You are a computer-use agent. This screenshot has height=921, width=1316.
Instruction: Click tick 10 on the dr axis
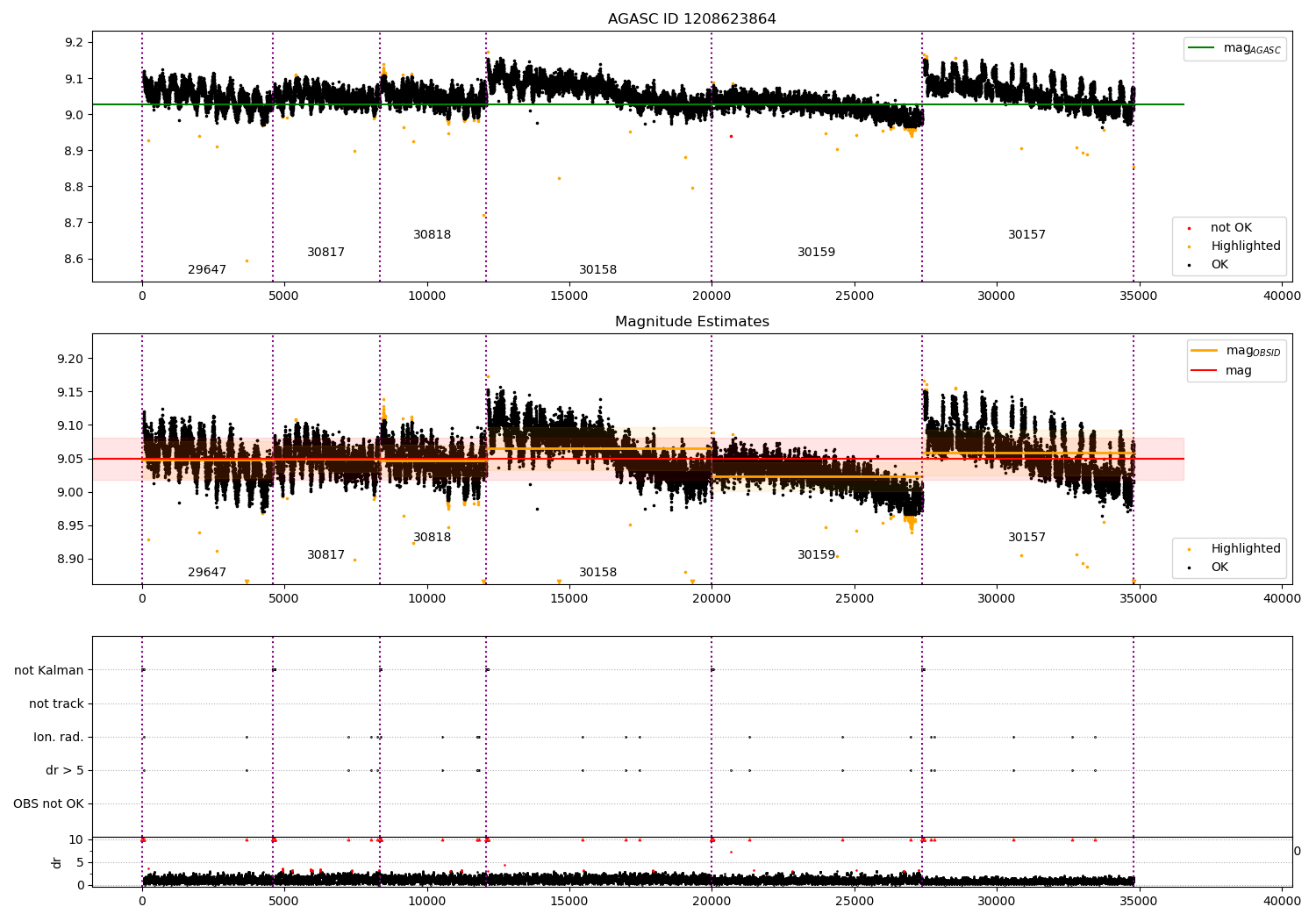(76, 840)
